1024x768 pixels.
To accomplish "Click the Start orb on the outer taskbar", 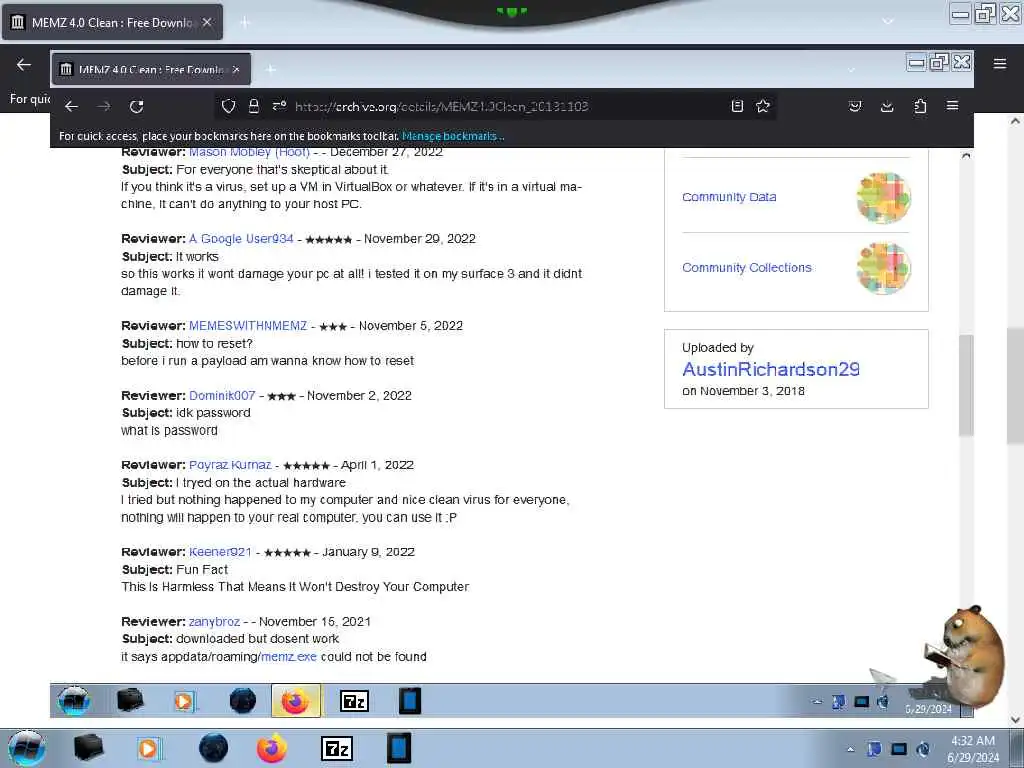I will (27, 749).
